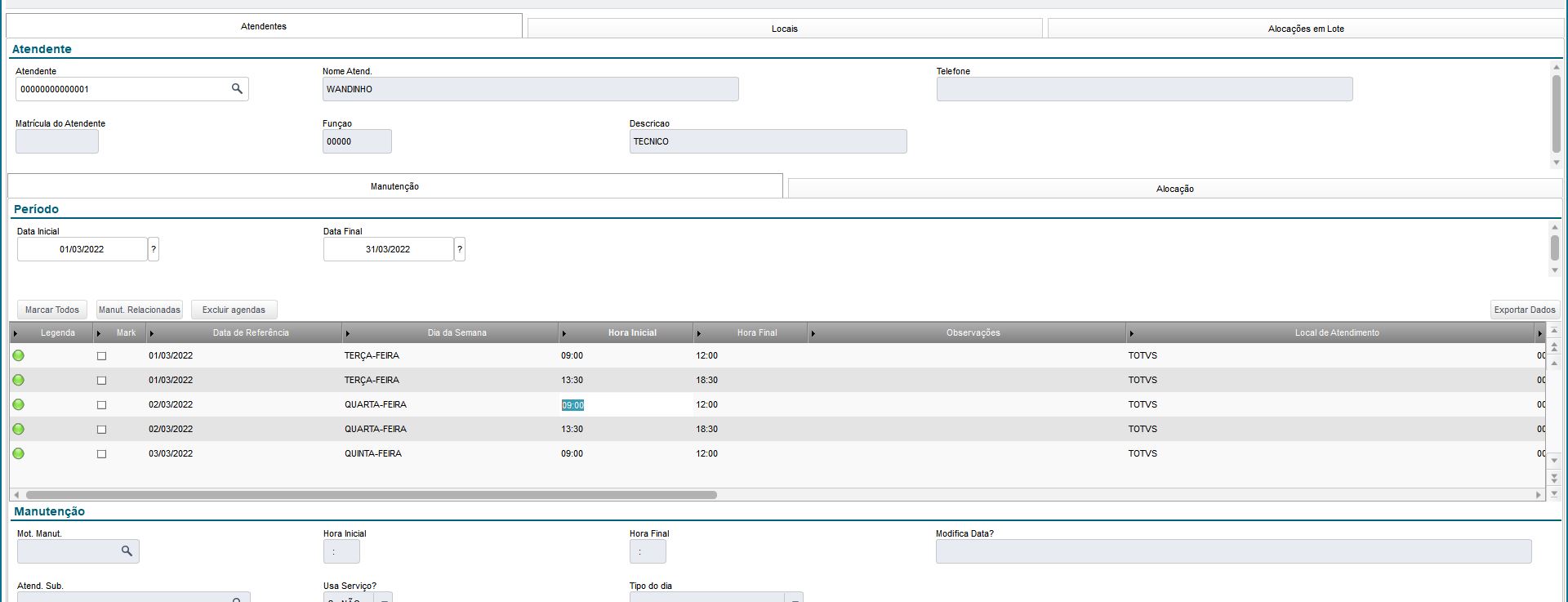Click the Telefone field

coord(1144,89)
